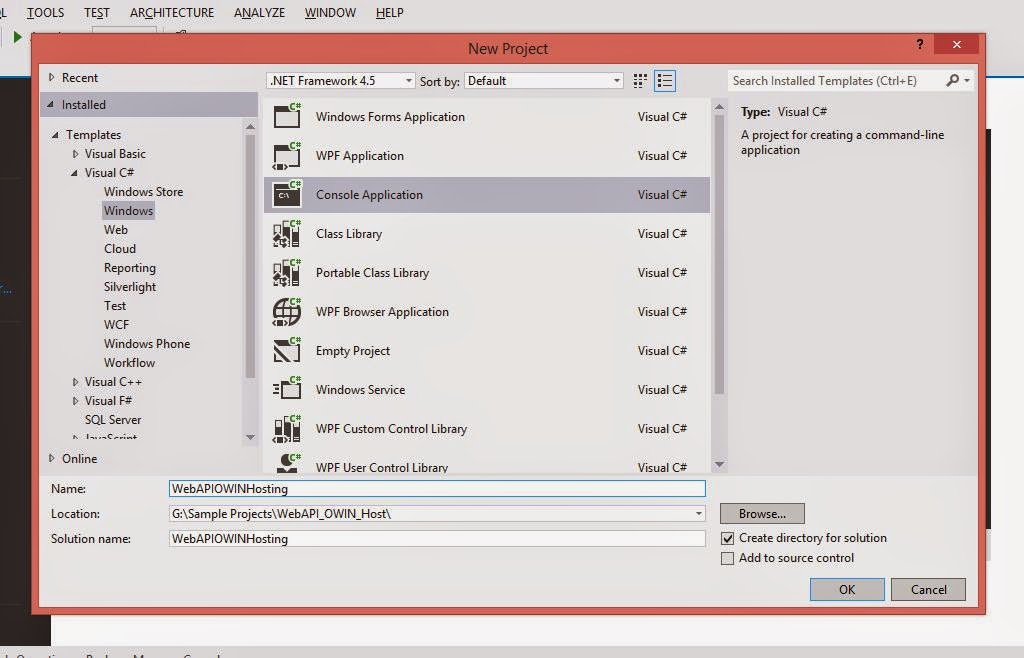This screenshot has width=1024, height=658.
Task: Click the dialog help question mark
Action: [x=920, y=44]
